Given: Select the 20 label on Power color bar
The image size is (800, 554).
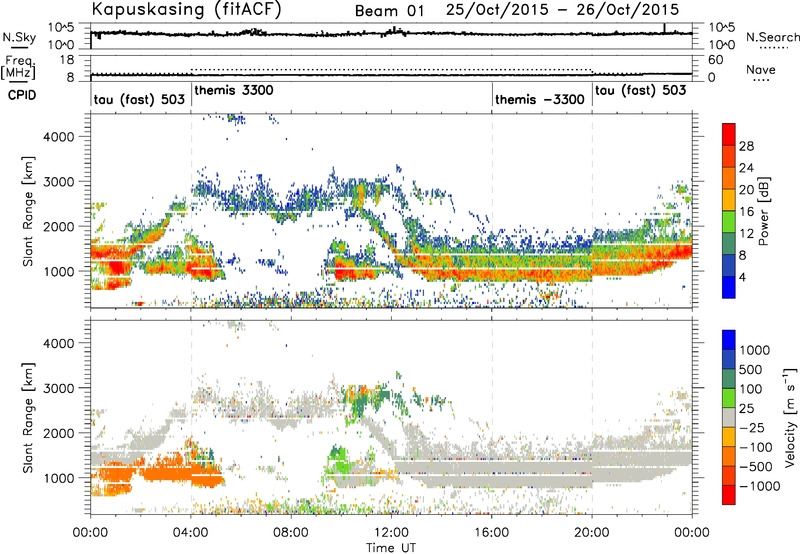Looking at the screenshot, I should point(746,190).
